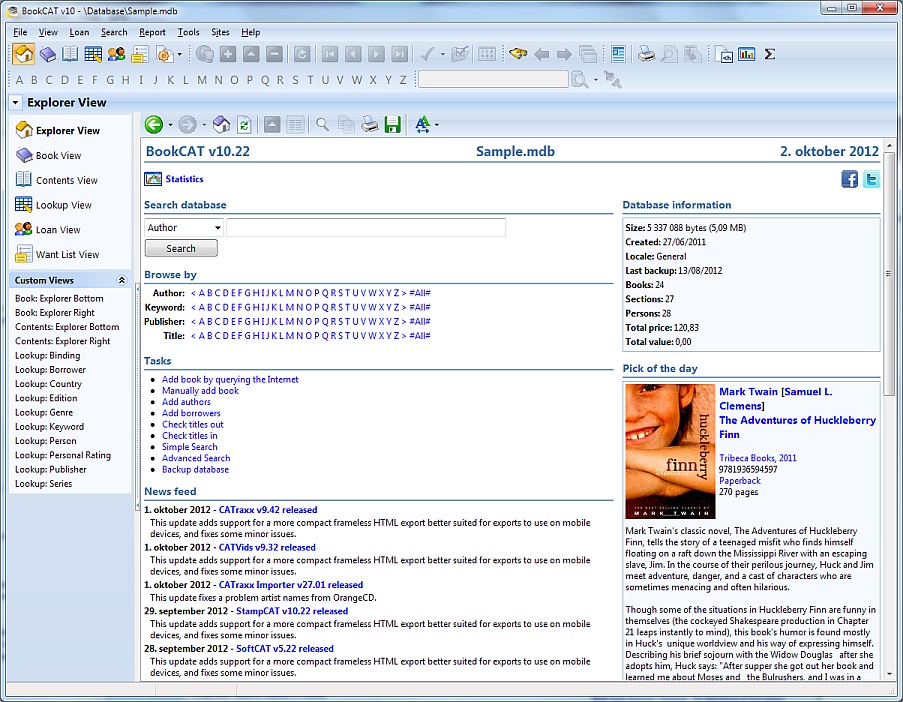The image size is (903, 702).
Task: Open the back button history dropdown arrow
Action: 170,124
